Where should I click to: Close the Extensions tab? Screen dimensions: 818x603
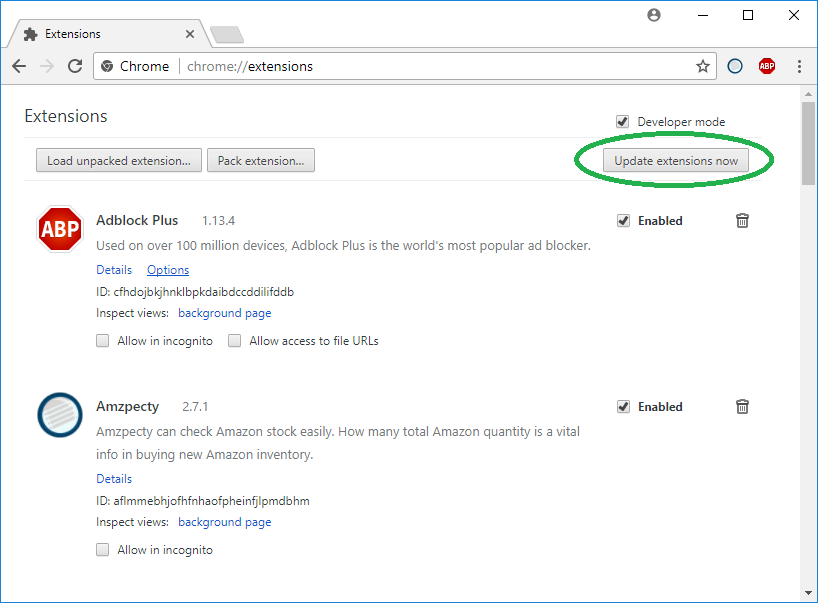coord(190,34)
